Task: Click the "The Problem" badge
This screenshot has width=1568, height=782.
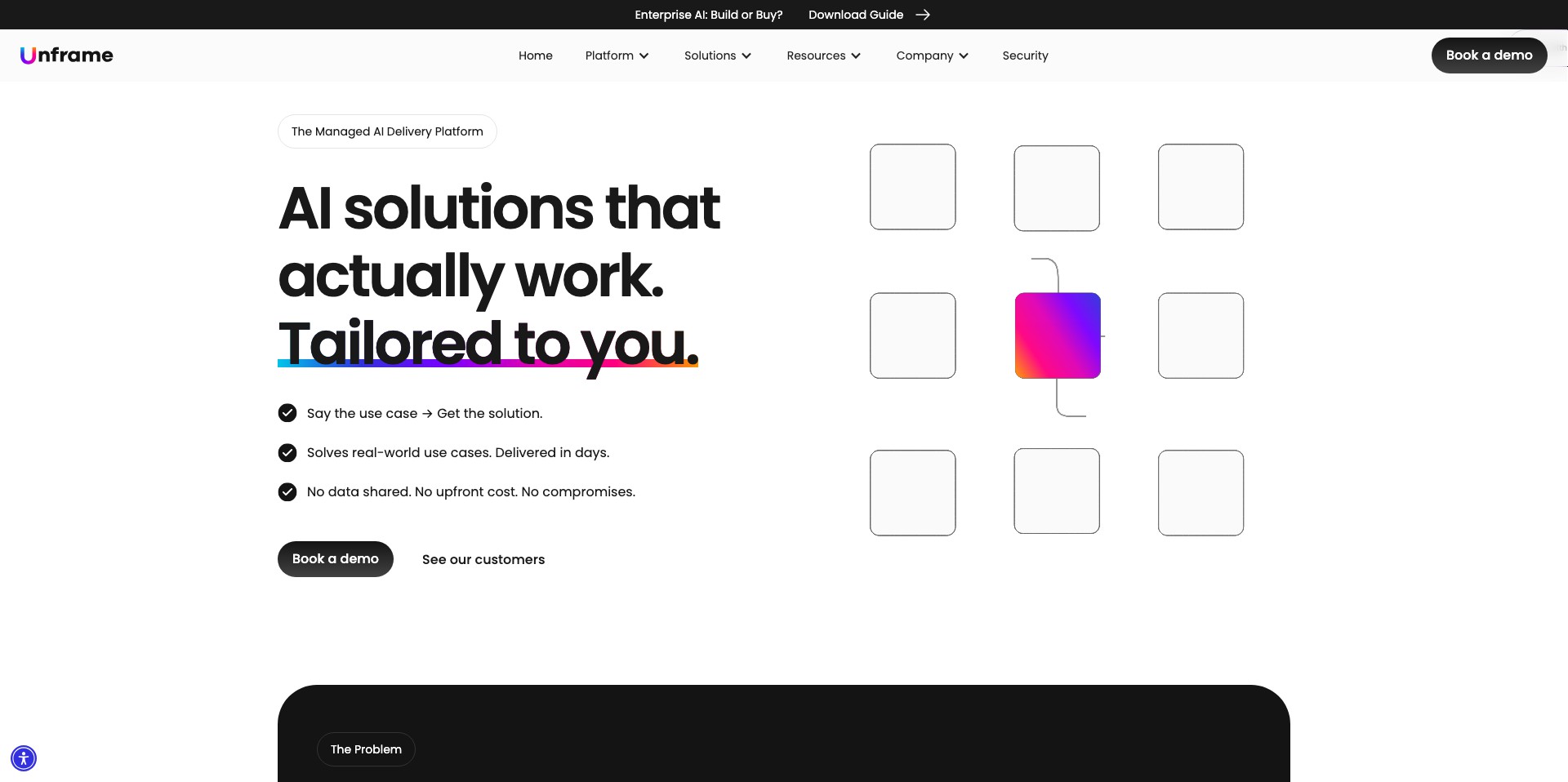Action: click(366, 749)
